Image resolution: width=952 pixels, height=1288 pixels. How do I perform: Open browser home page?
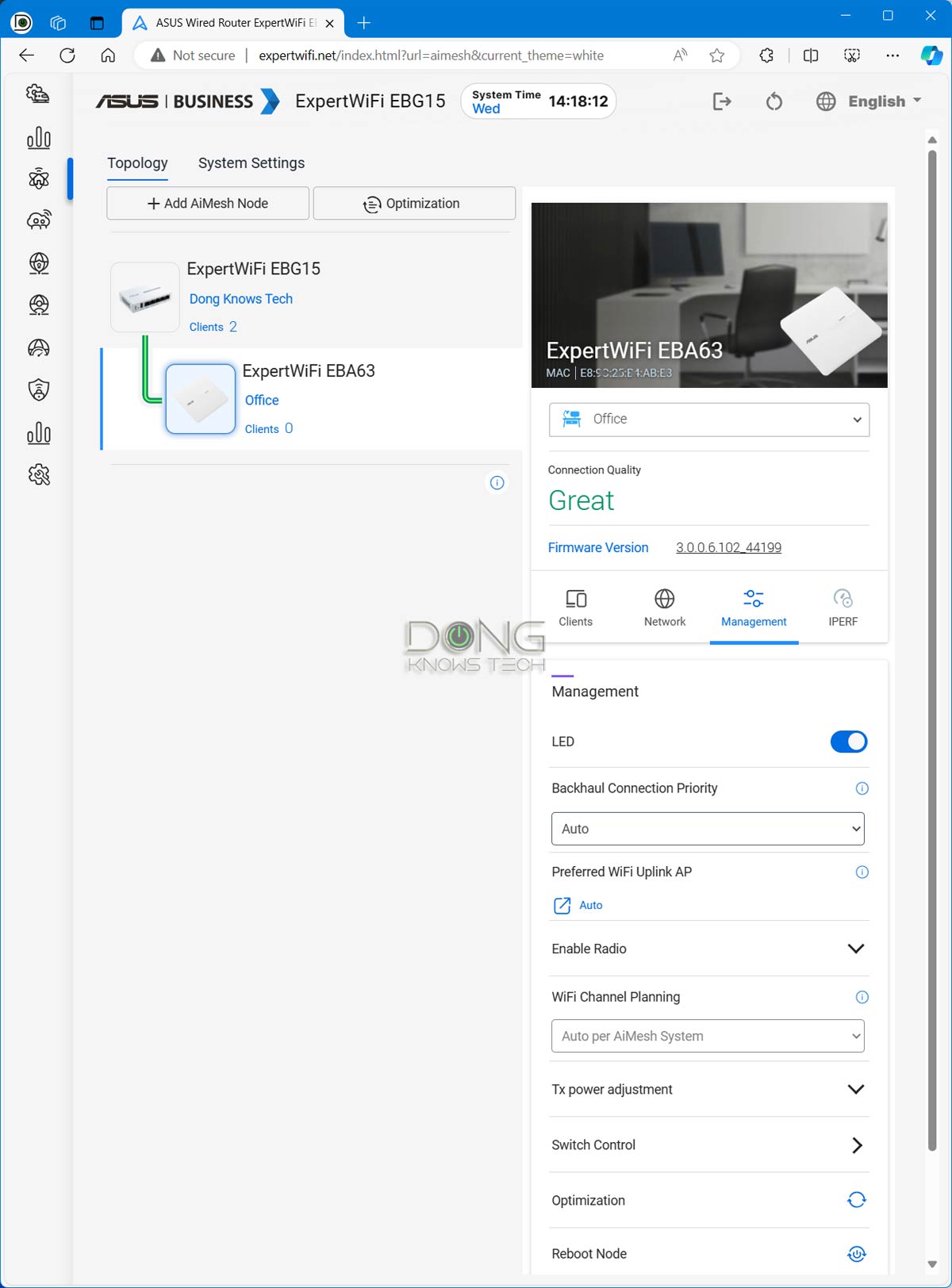tap(108, 56)
